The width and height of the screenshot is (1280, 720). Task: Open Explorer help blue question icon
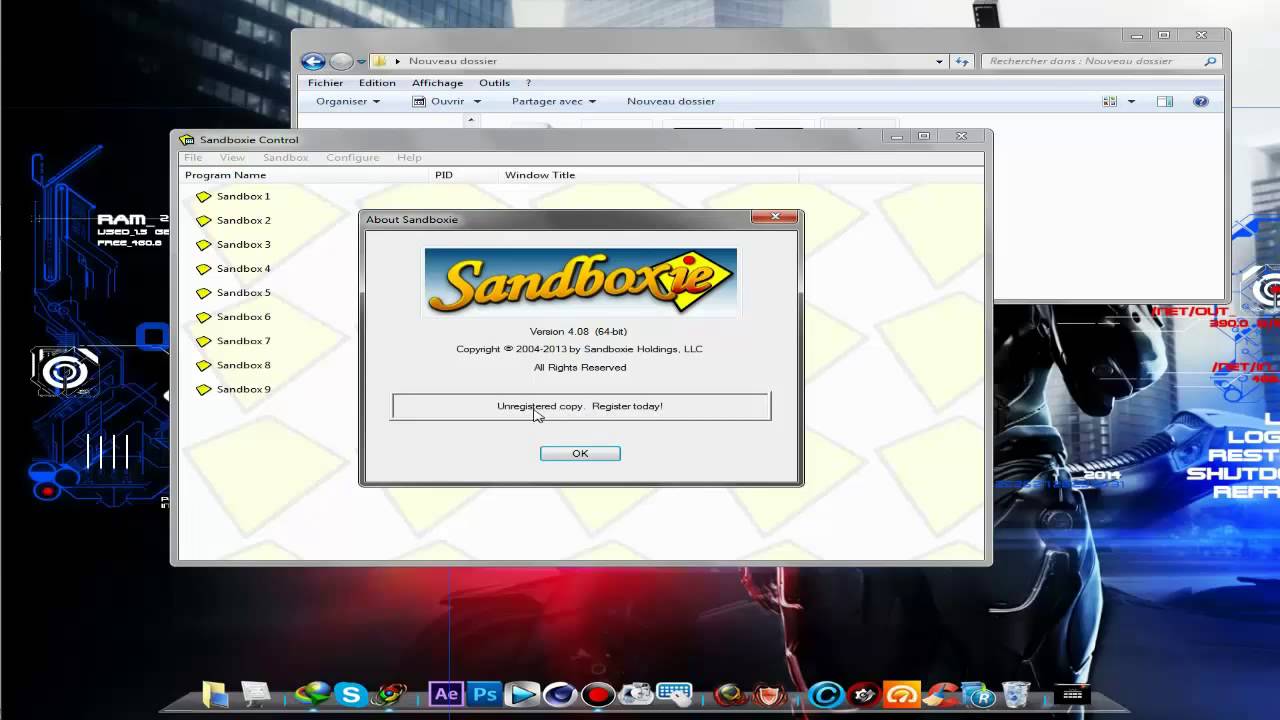[x=1201, y=101]
